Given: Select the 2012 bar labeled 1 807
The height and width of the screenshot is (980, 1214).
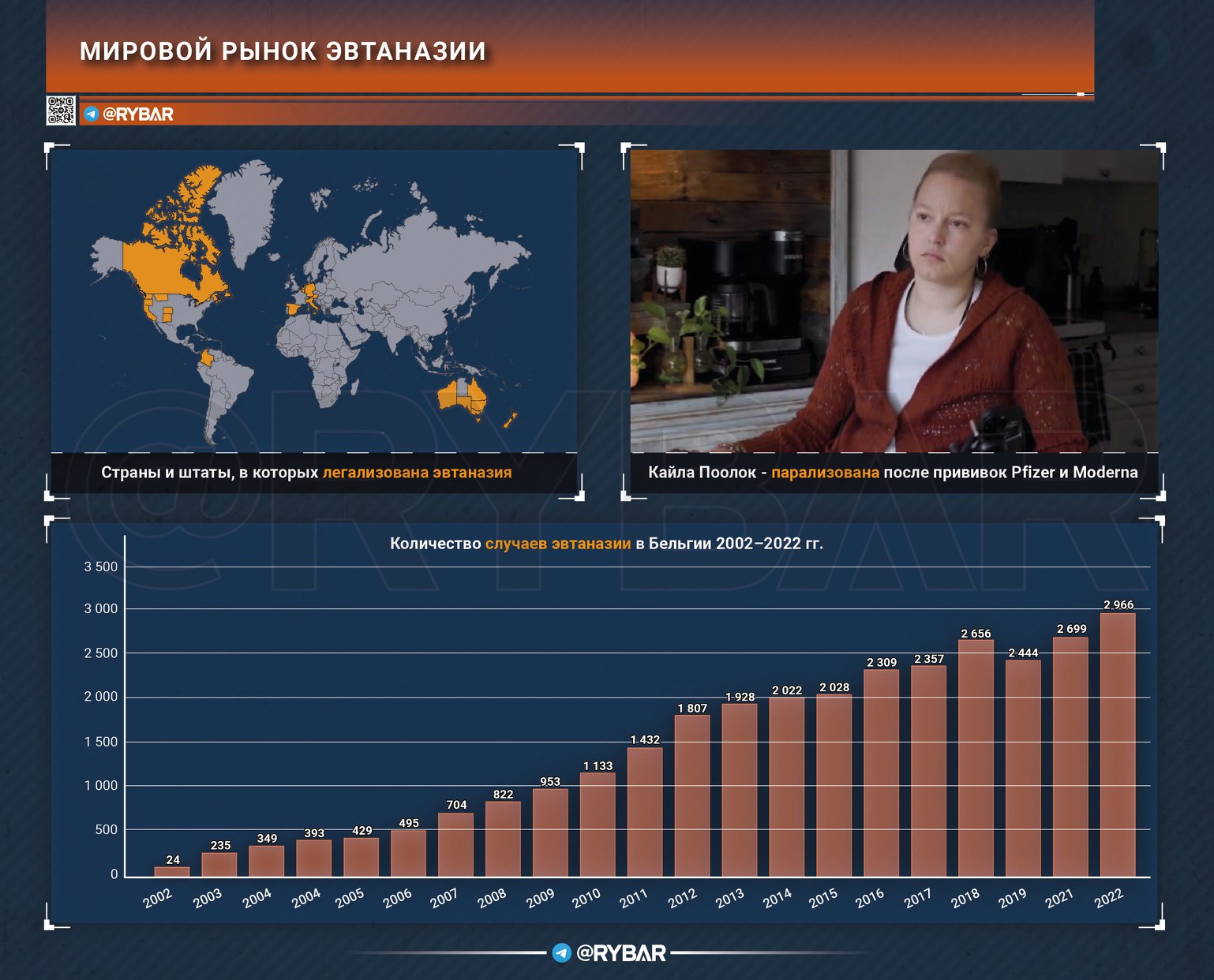Looking at the screenshot, I should pos(692,795).
